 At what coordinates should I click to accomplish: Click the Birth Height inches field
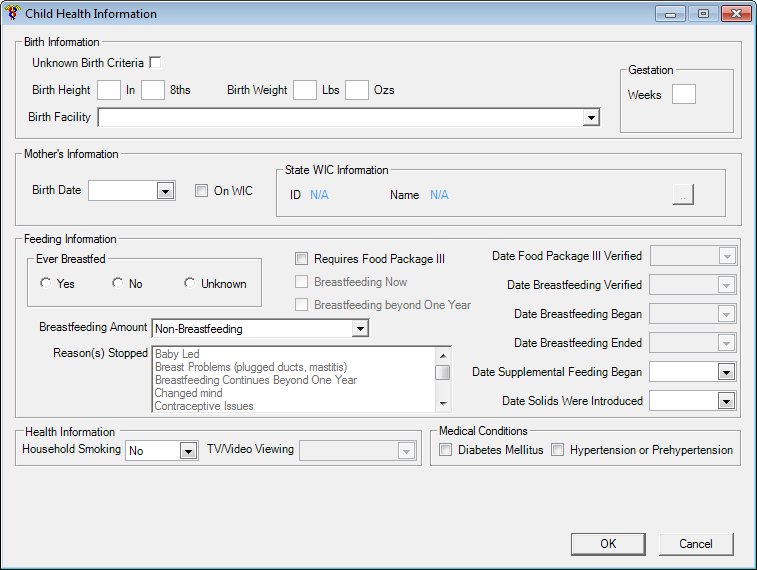pyautogui.click(x=109, y=90)
